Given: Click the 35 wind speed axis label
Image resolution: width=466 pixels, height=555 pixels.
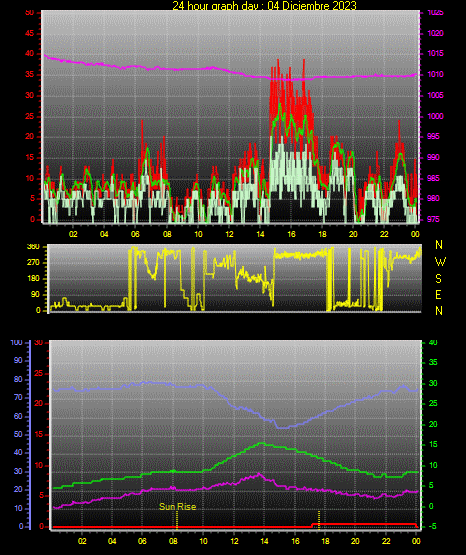Looking at the screenshot, I should pyautogui.click(x=30, y=75).
